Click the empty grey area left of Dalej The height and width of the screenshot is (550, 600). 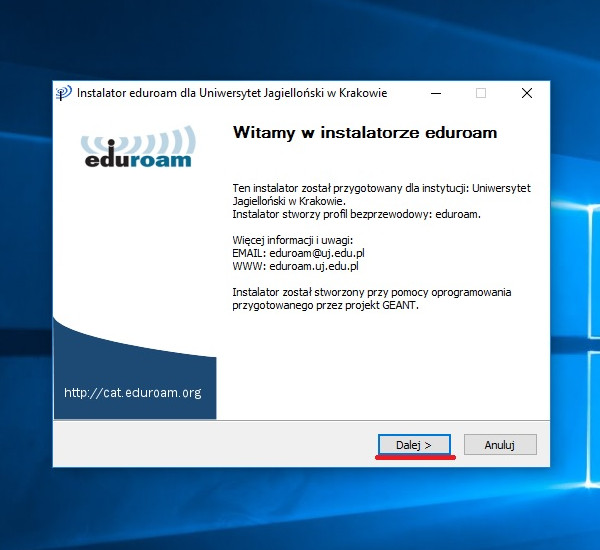point(210,445)
